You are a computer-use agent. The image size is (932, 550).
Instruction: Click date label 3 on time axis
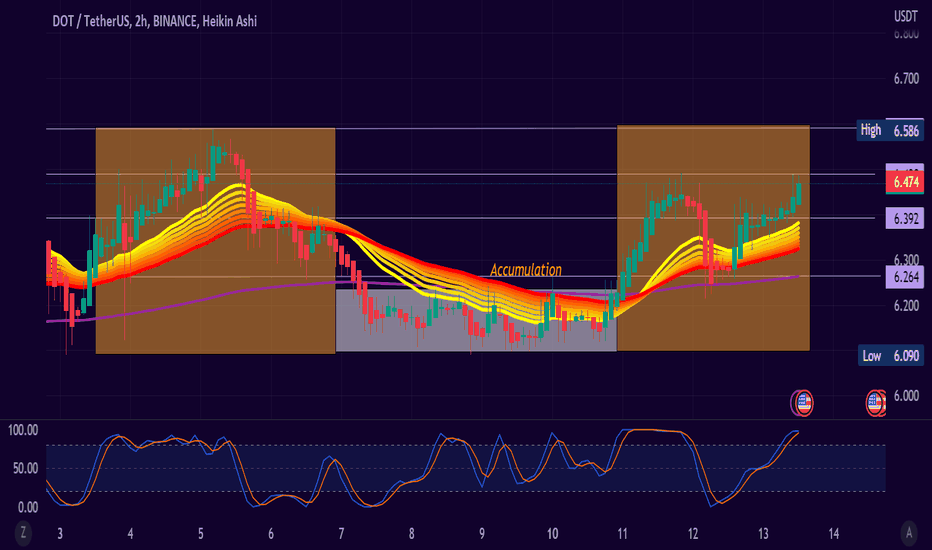[x=60, y=533]
